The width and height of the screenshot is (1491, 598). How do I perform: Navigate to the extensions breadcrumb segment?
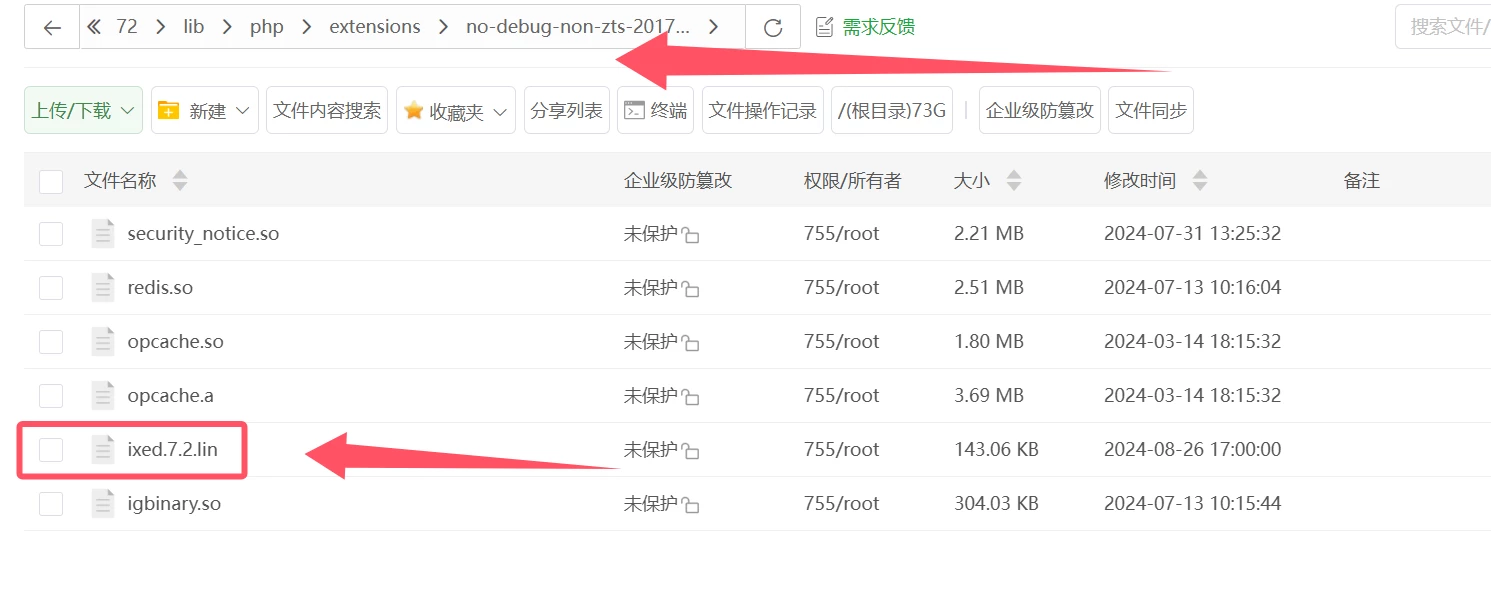click(375, 27)
